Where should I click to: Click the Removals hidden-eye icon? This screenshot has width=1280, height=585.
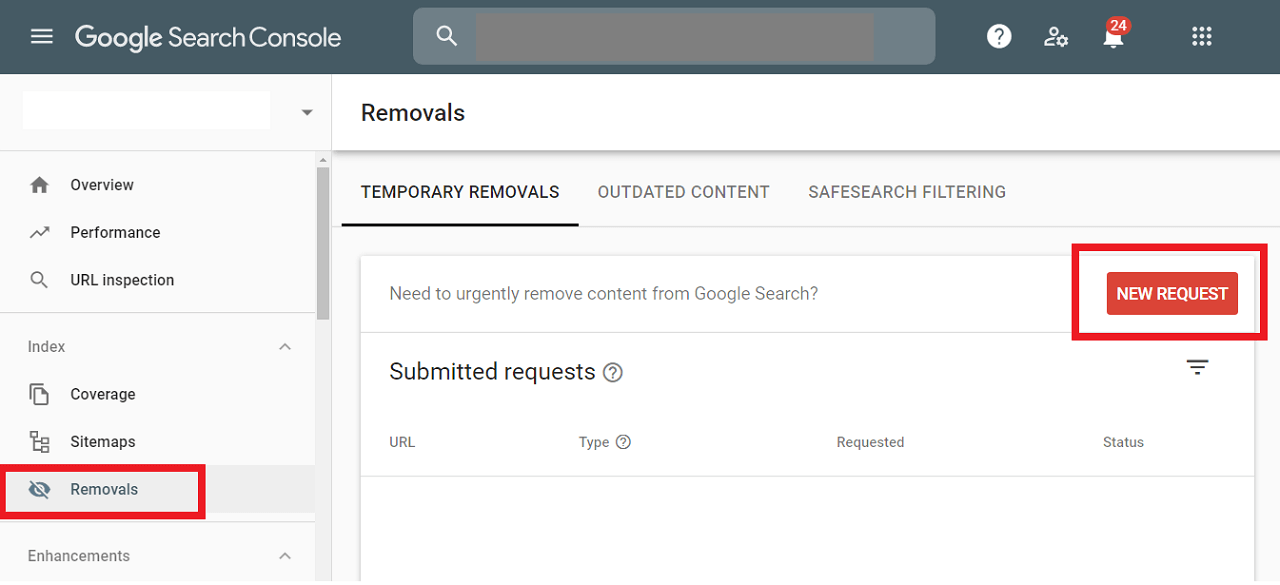point(40,489)
